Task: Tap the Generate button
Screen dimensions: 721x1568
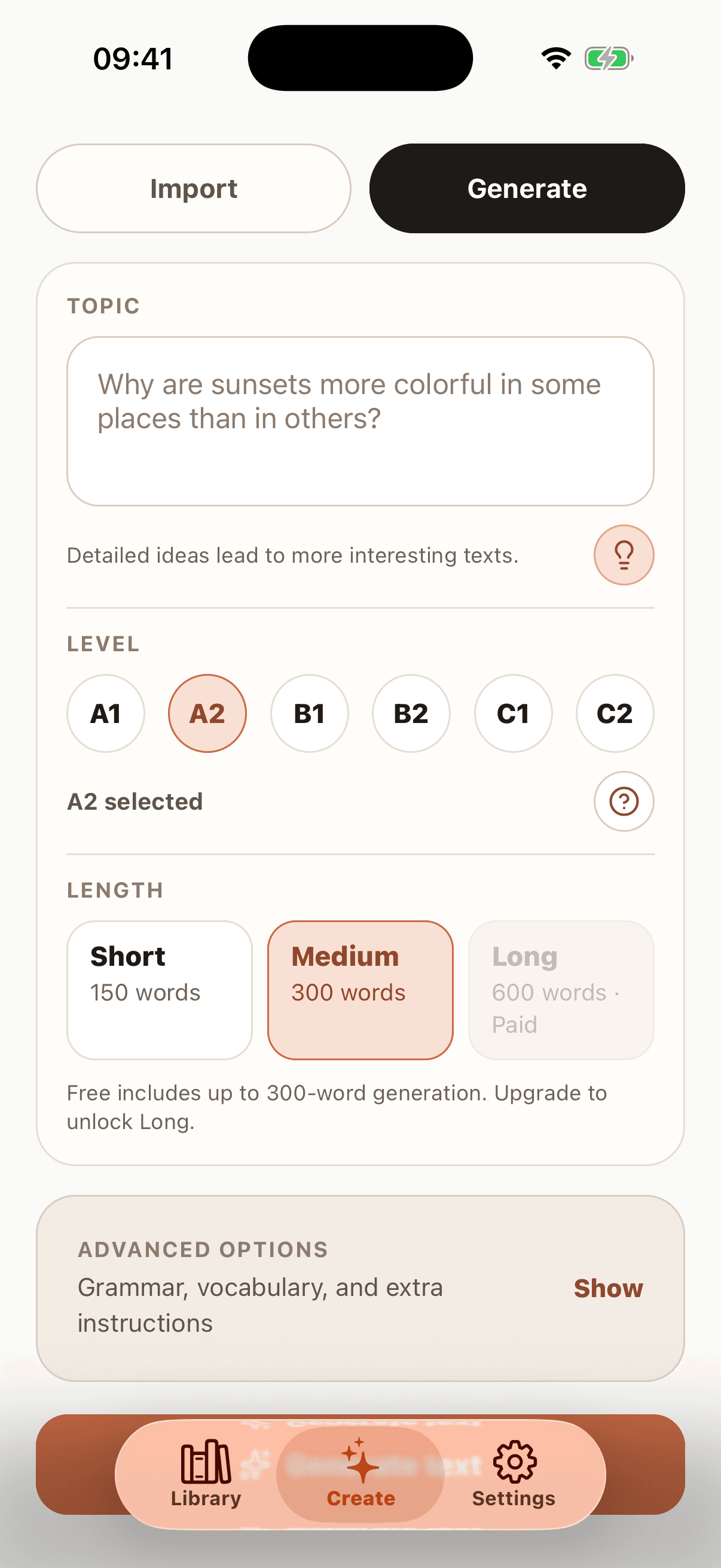Action: [x=527, y=188]
